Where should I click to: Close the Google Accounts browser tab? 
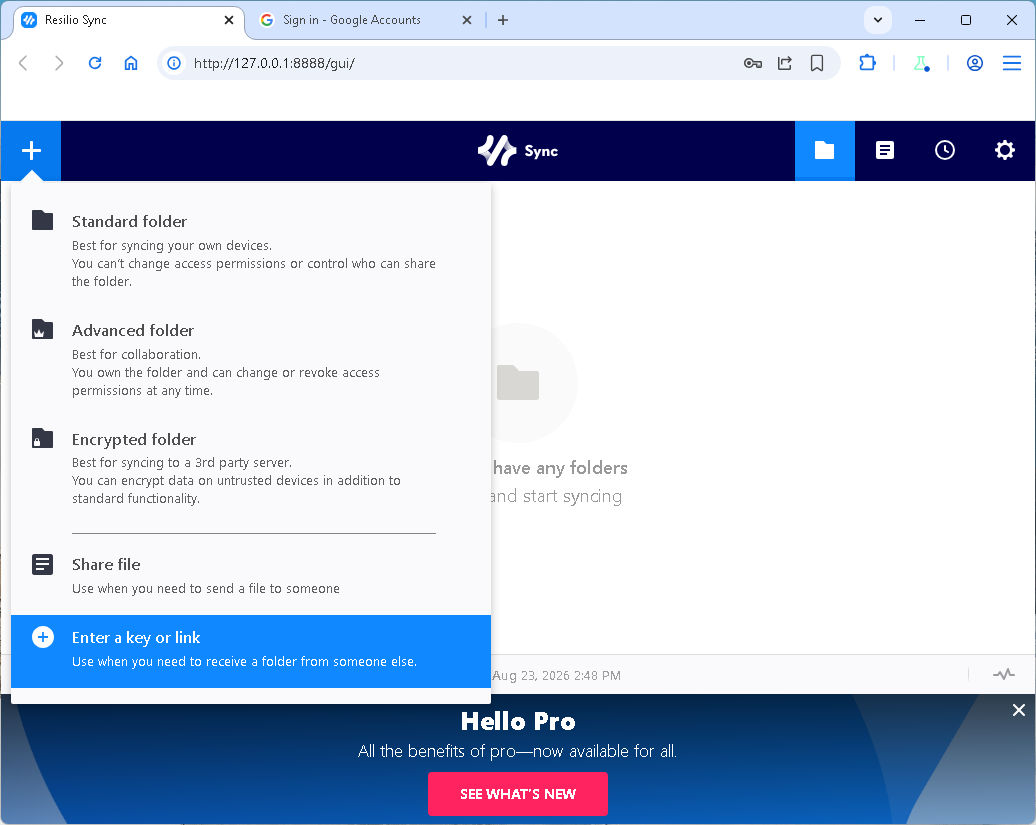(x=466, y=20)
